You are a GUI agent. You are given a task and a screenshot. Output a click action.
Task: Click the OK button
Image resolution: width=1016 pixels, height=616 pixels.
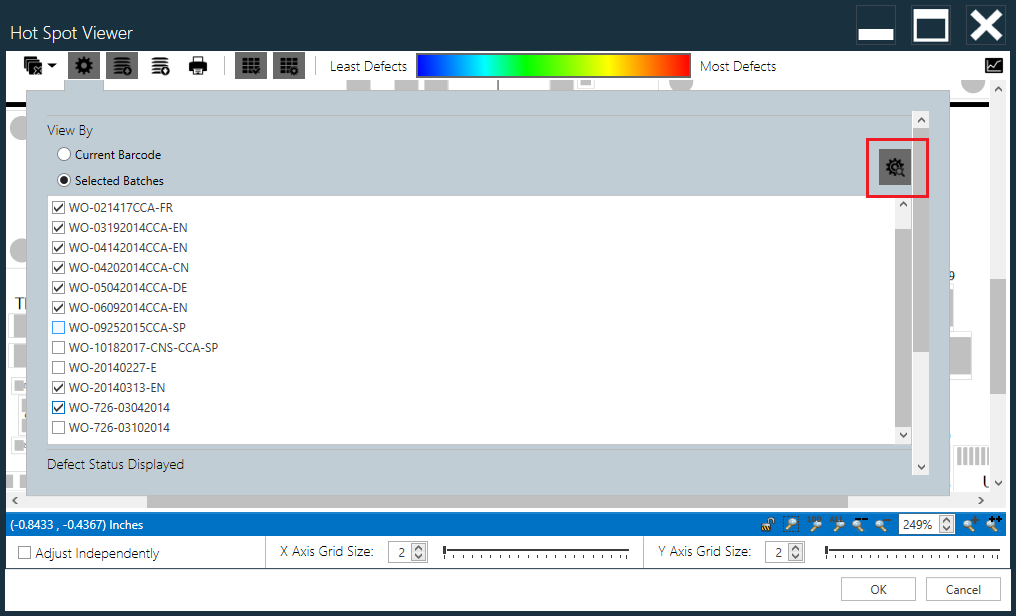tap(877, 589)
